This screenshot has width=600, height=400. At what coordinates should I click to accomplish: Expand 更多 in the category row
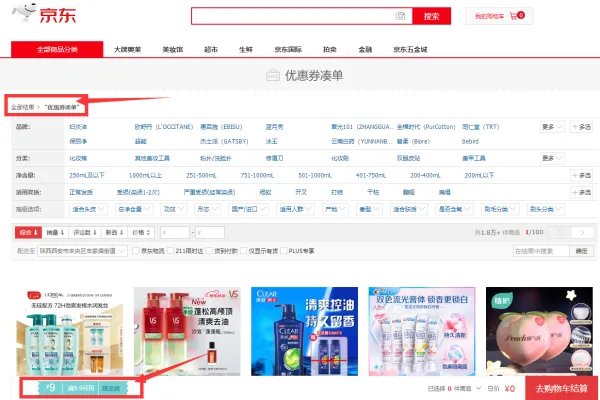(x=552, y=158)
